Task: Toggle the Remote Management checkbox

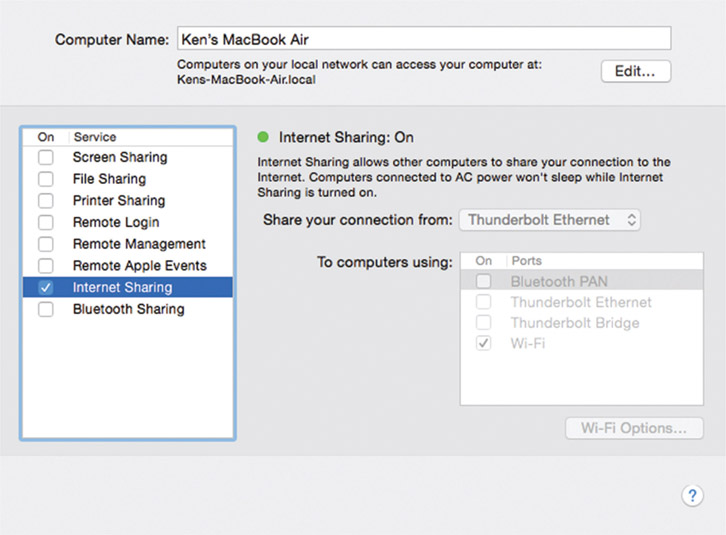Action: coord(46,244)
